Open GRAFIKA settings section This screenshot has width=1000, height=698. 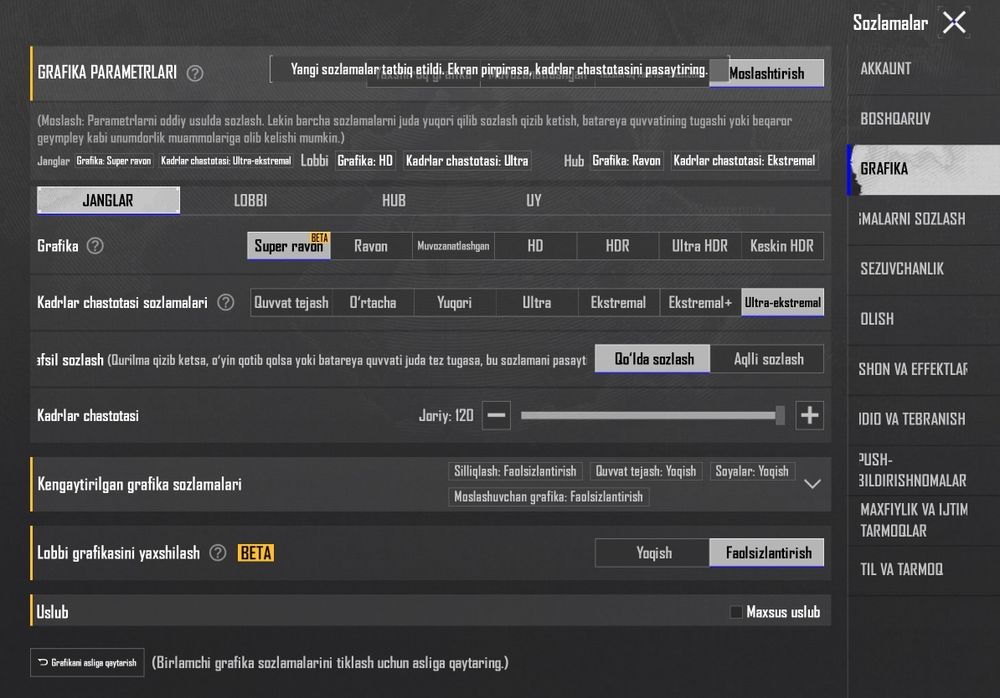point(923,169)
